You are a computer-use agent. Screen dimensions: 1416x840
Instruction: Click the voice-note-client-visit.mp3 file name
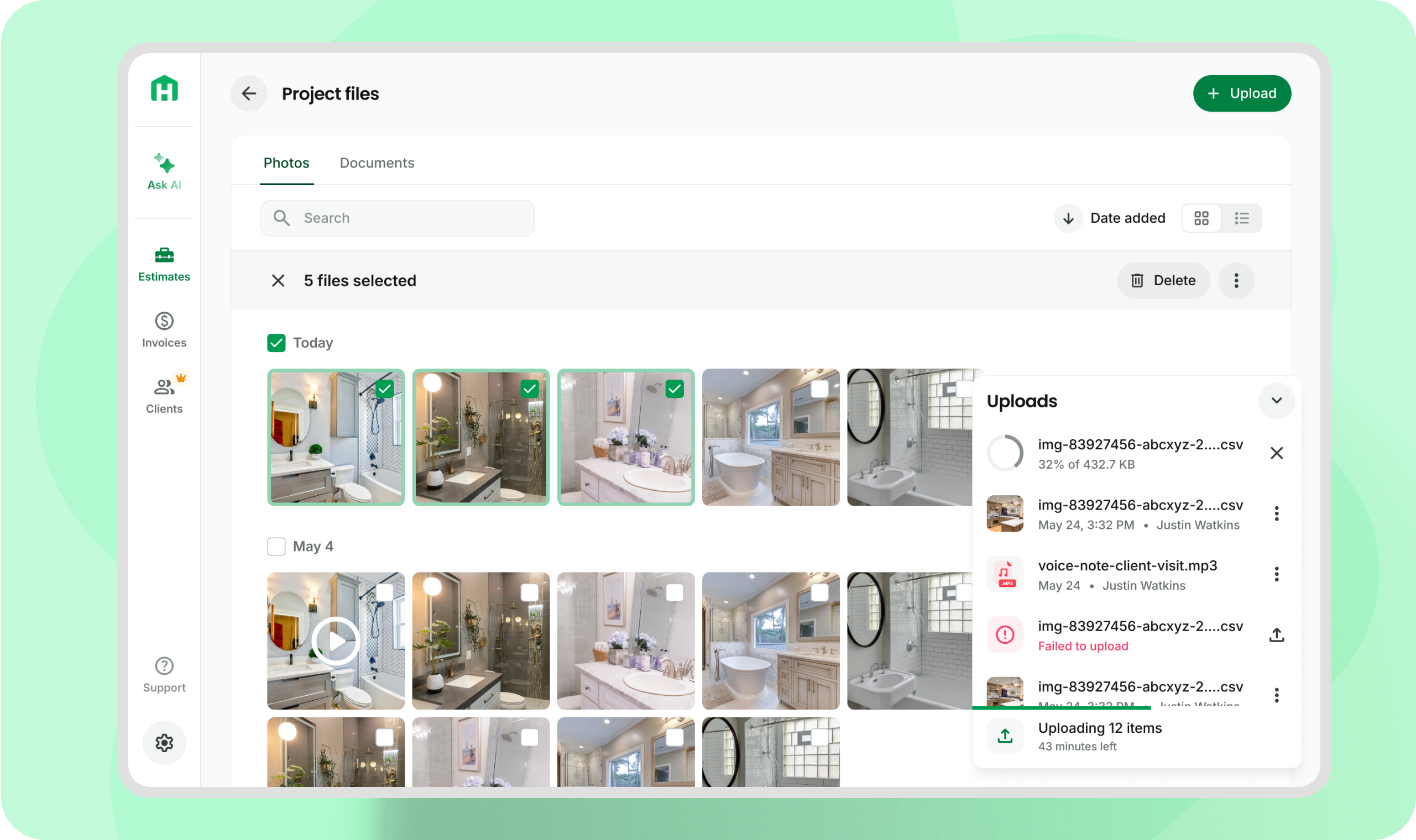click(x=1128, y=565)
